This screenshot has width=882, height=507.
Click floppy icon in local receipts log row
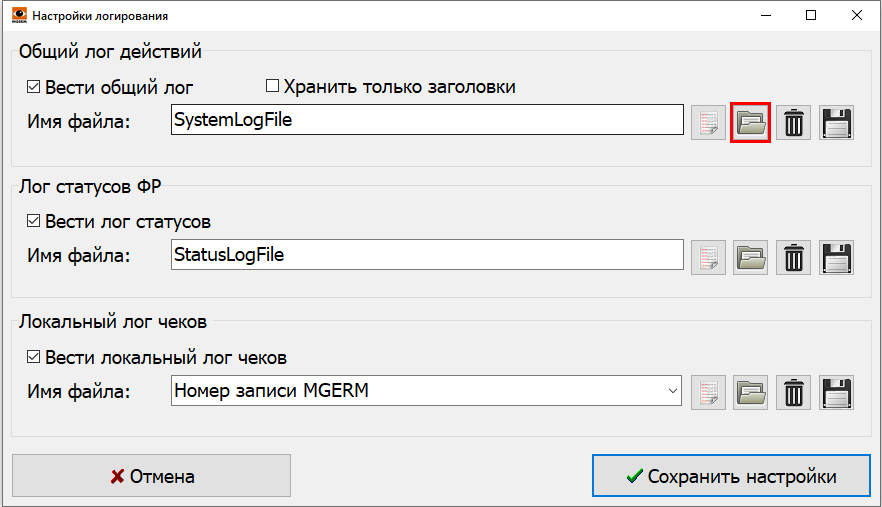(836, 392)
